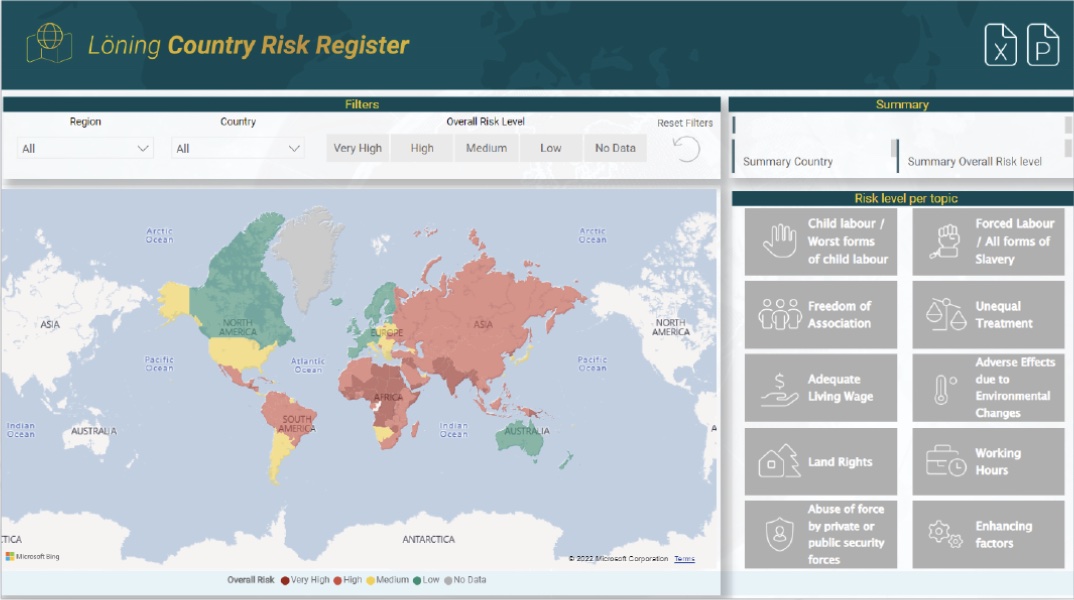Click the Child labour hand icon
This screenshot has height=600, width=1074.
[x=777, y=241]
